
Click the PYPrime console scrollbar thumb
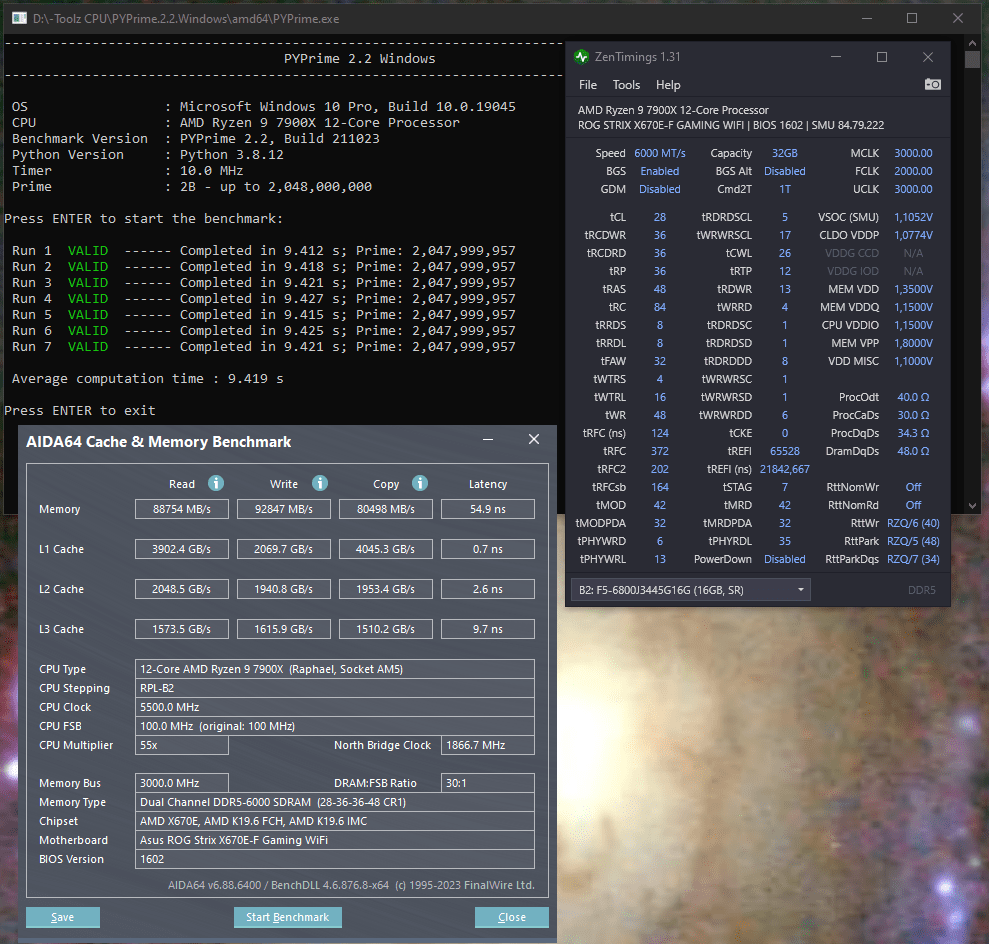click(972, 60)
